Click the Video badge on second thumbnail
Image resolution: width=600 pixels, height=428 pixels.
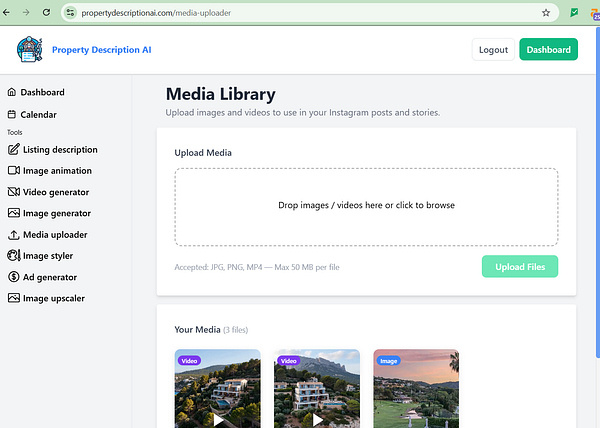[x=288, y=361]
